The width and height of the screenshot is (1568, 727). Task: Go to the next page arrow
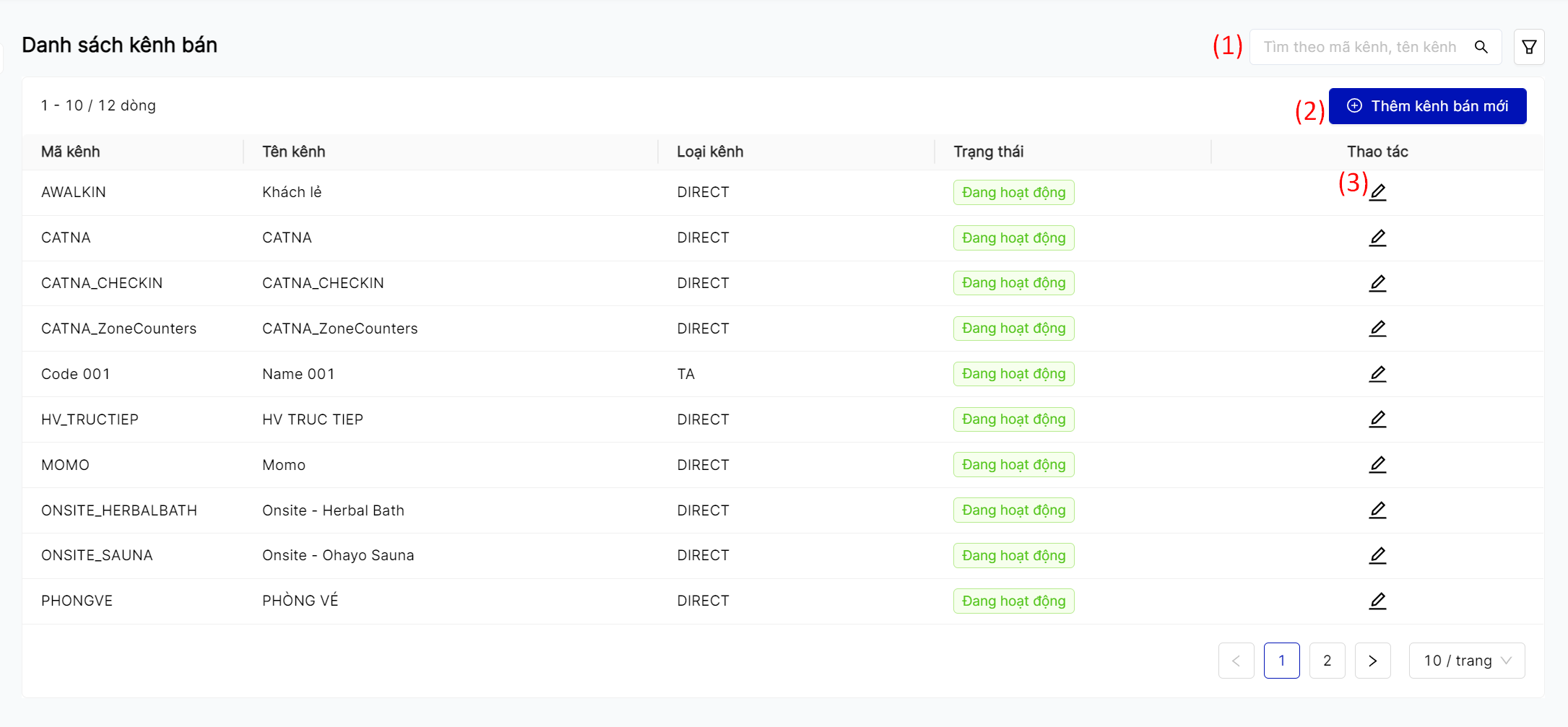(x=1372, y=661)
